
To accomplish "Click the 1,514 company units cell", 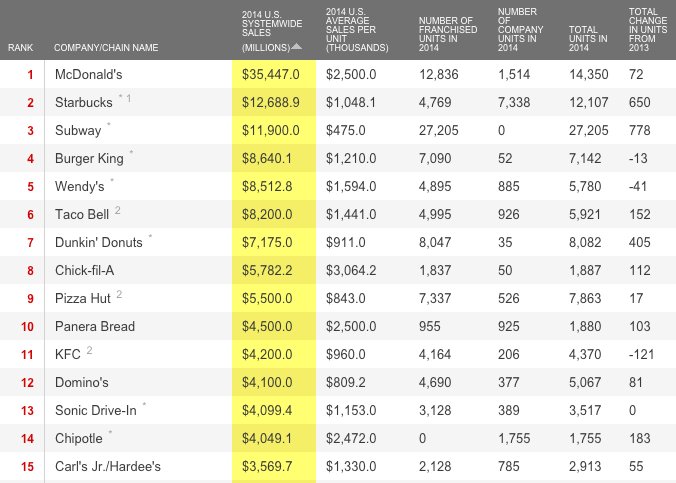I will click(x=514, y=74).
